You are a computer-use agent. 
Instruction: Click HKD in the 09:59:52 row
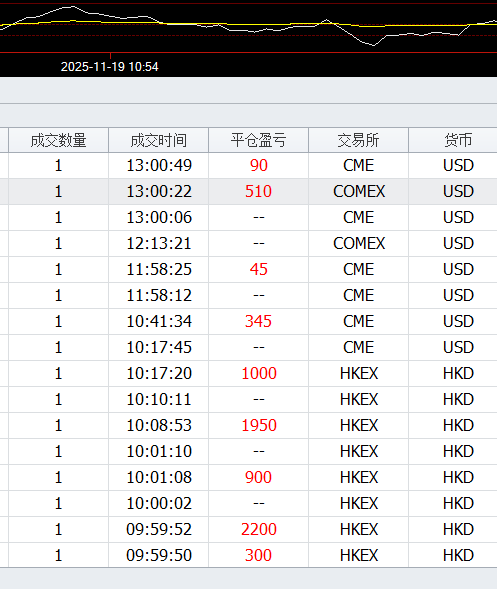(x=458, y=529)
